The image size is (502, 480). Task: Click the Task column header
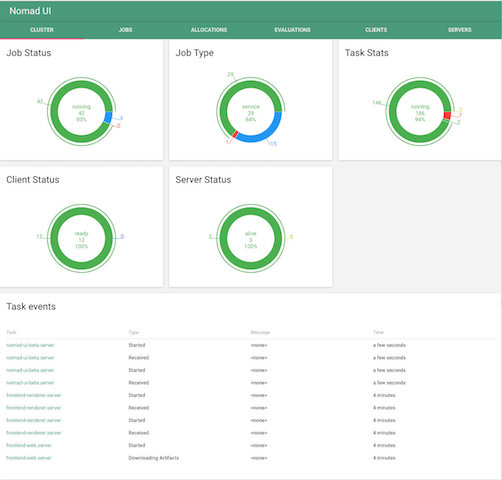tap(11, 332)
